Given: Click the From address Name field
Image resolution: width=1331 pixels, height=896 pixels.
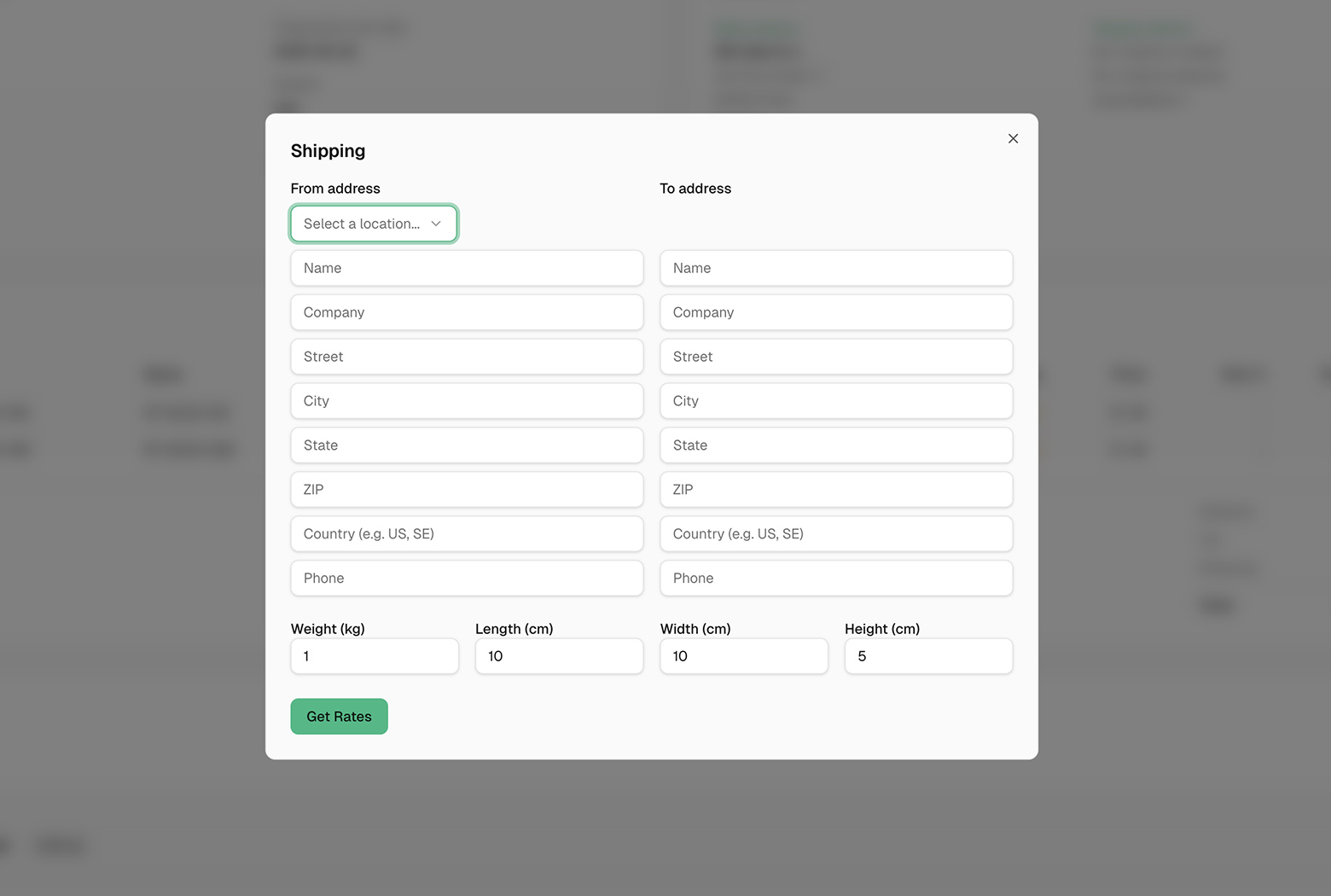Looking at the screenshot, I should click(467, 268).
